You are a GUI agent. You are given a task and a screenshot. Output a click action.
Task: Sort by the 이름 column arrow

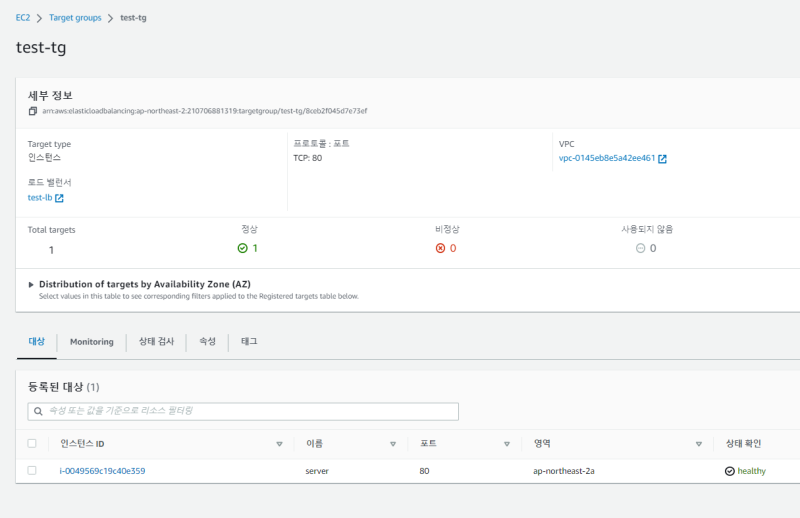pos(393,444)
